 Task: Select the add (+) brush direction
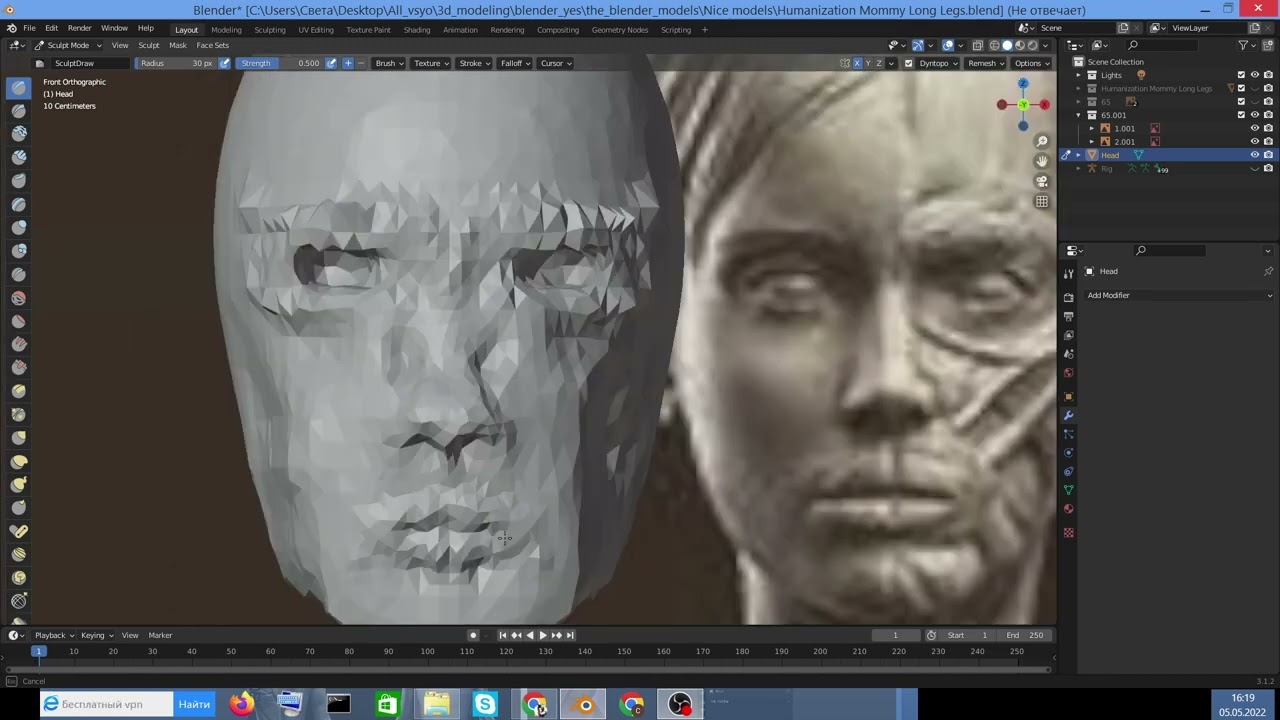347,63
